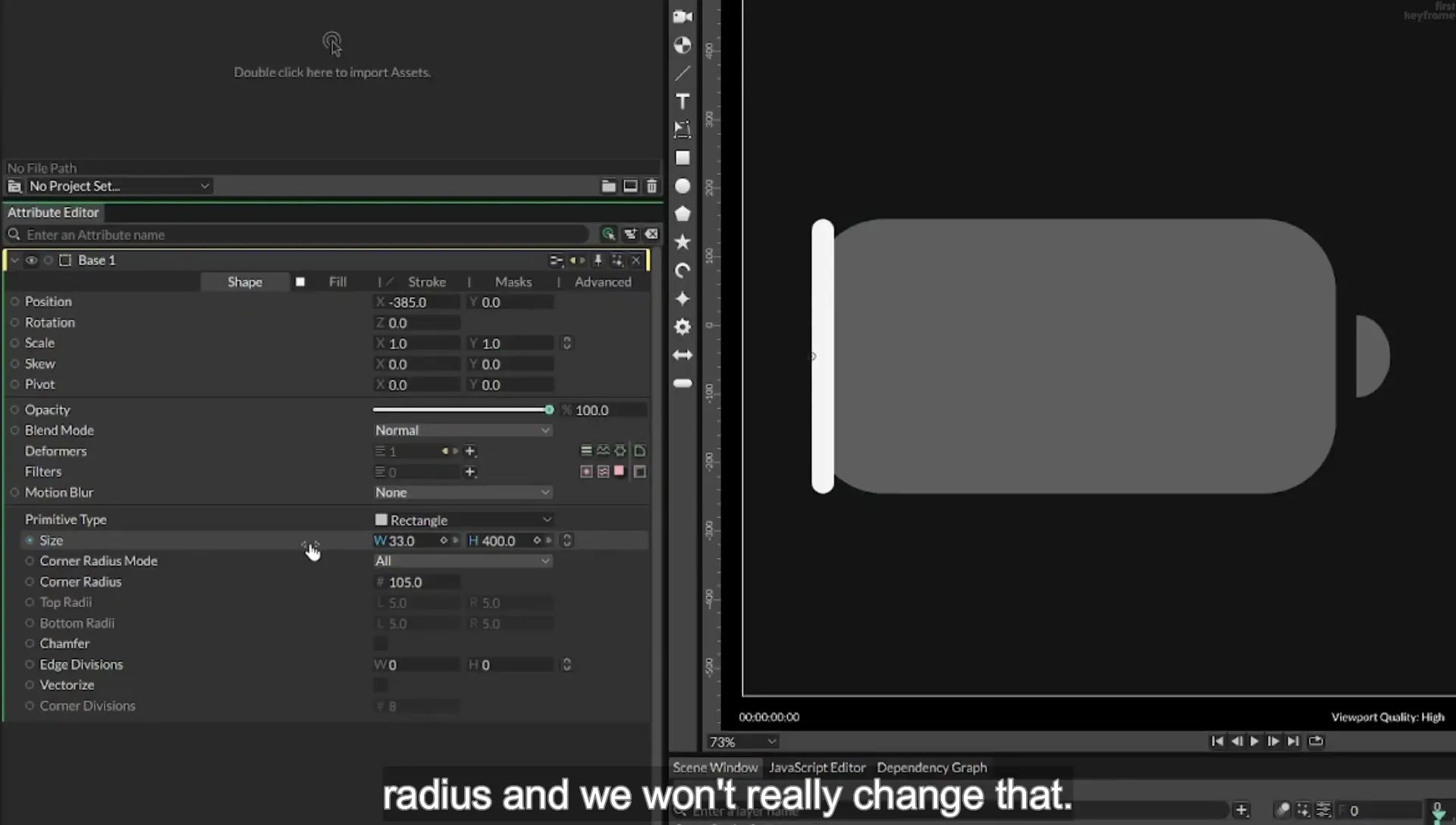
Task: Open the Motion Blur dropdown
Action: (x=463, y=493)
